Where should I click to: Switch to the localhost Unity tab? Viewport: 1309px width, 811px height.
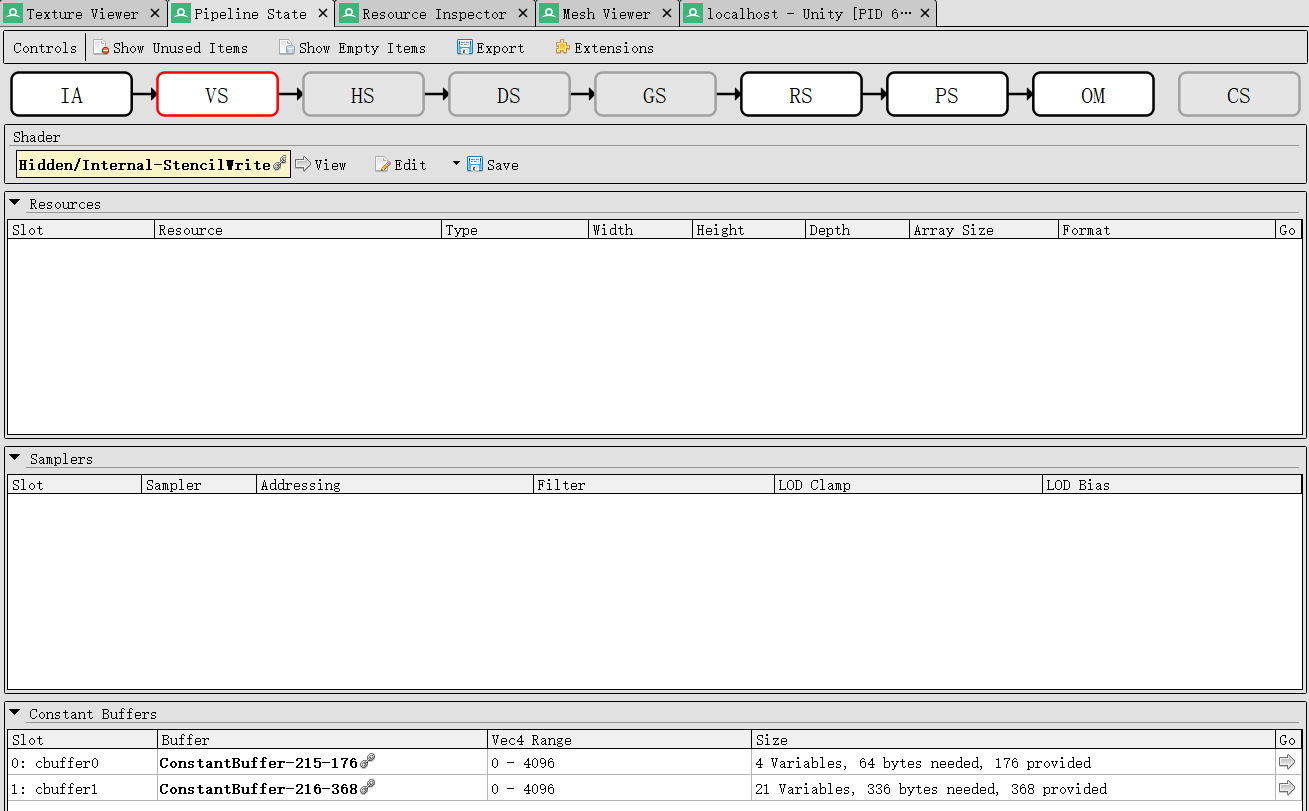coord(808,14)
